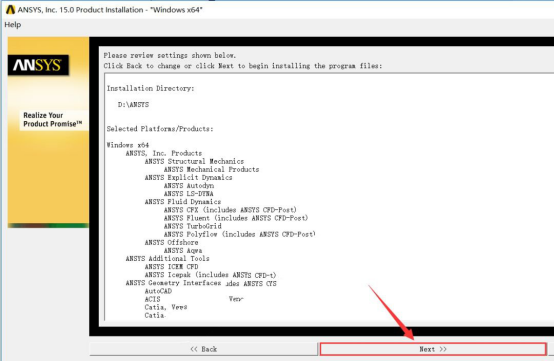Viewport: 554px width, 361px height.
Task: Select the D:\ANSYS path text
Action: 133,105
